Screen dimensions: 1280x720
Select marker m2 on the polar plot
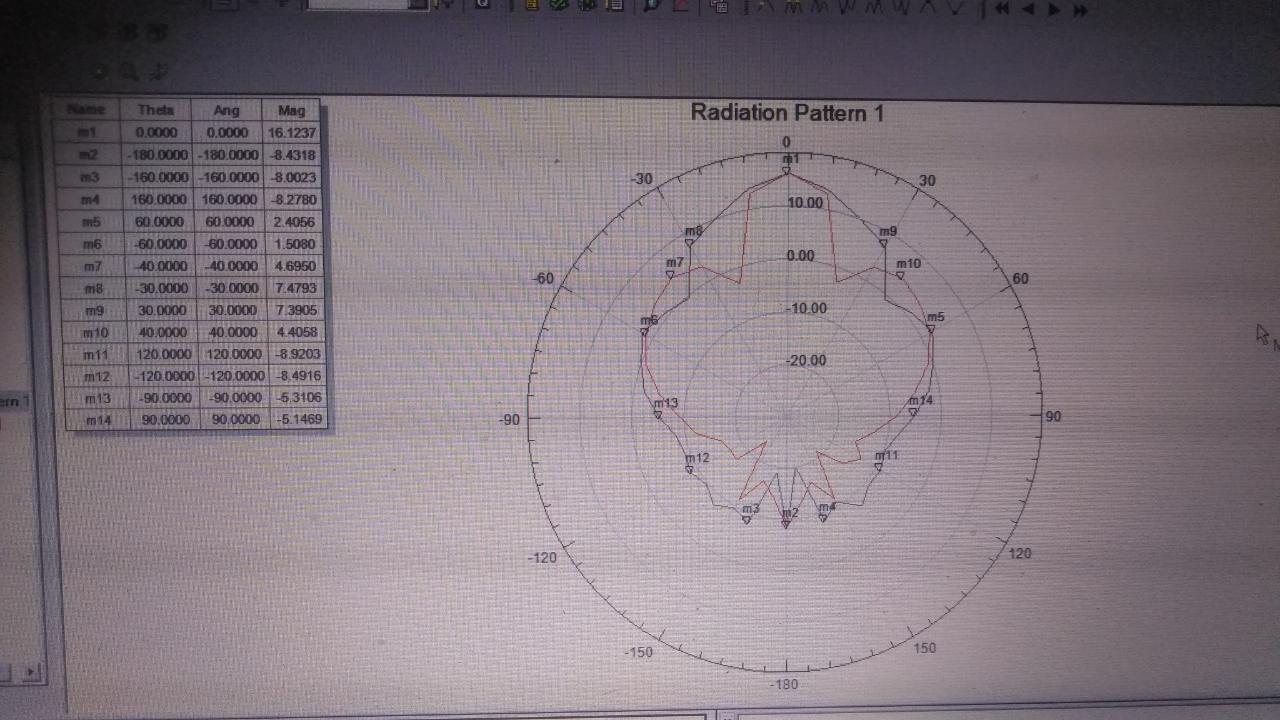pyautogui.click(x=788, y=517)
